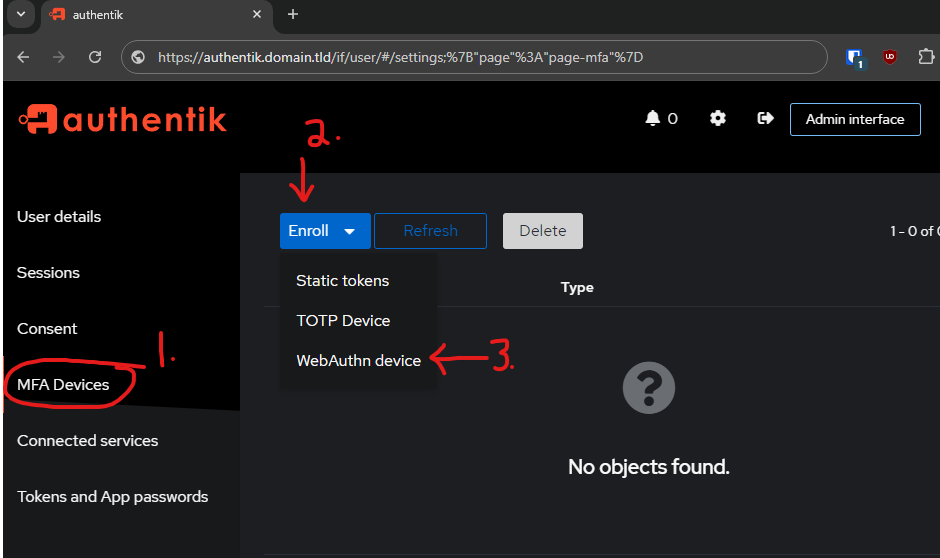Open the extensions puzzle icon
This screenshot has height=558, width=940.
point(926,56)
